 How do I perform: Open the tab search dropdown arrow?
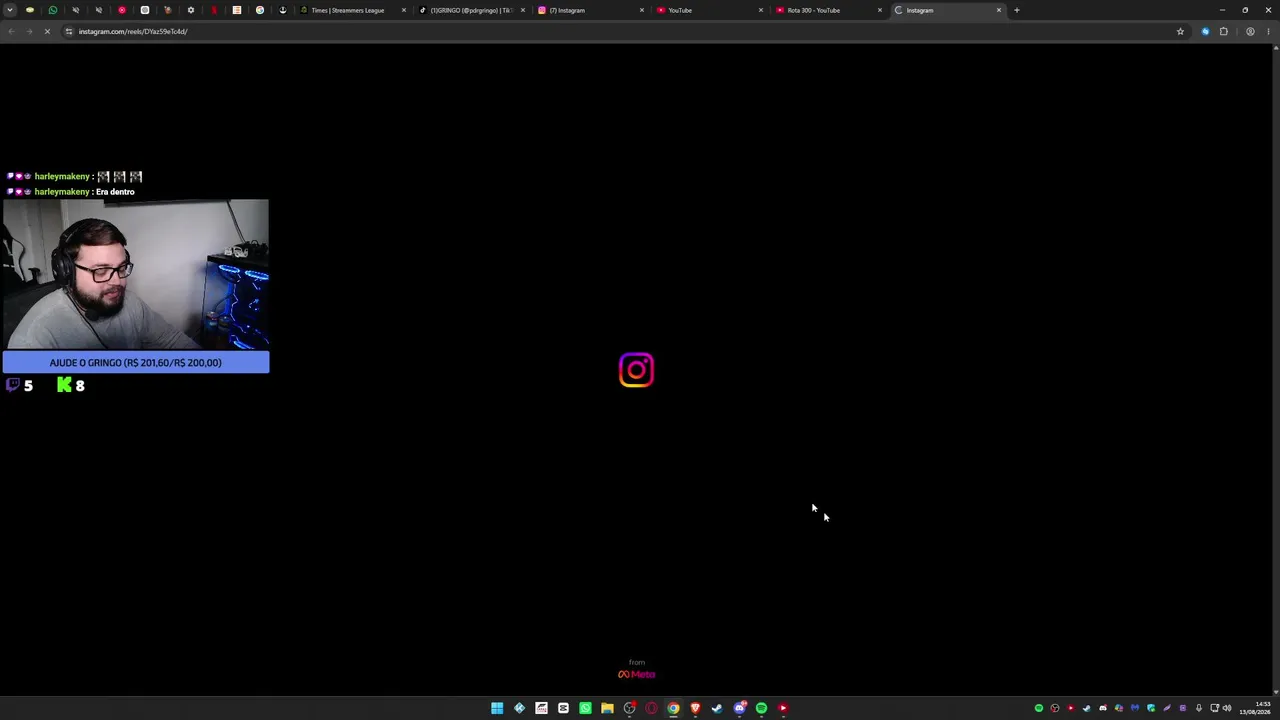point(10,10)
